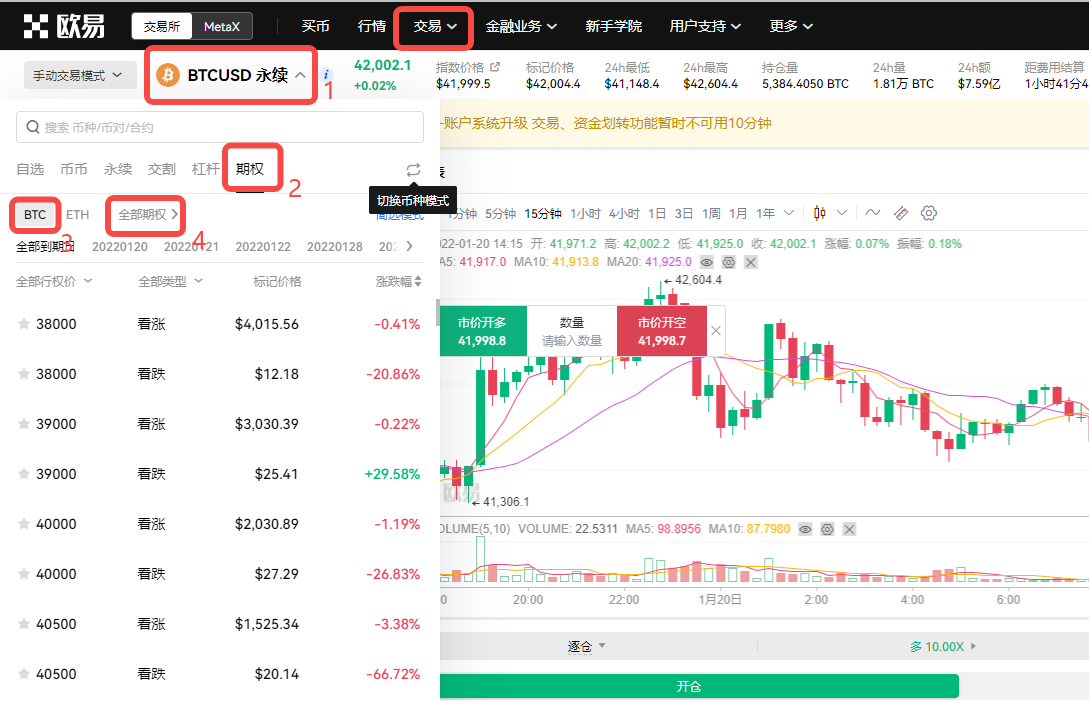Switch to MetaX mode

[222, 26]
